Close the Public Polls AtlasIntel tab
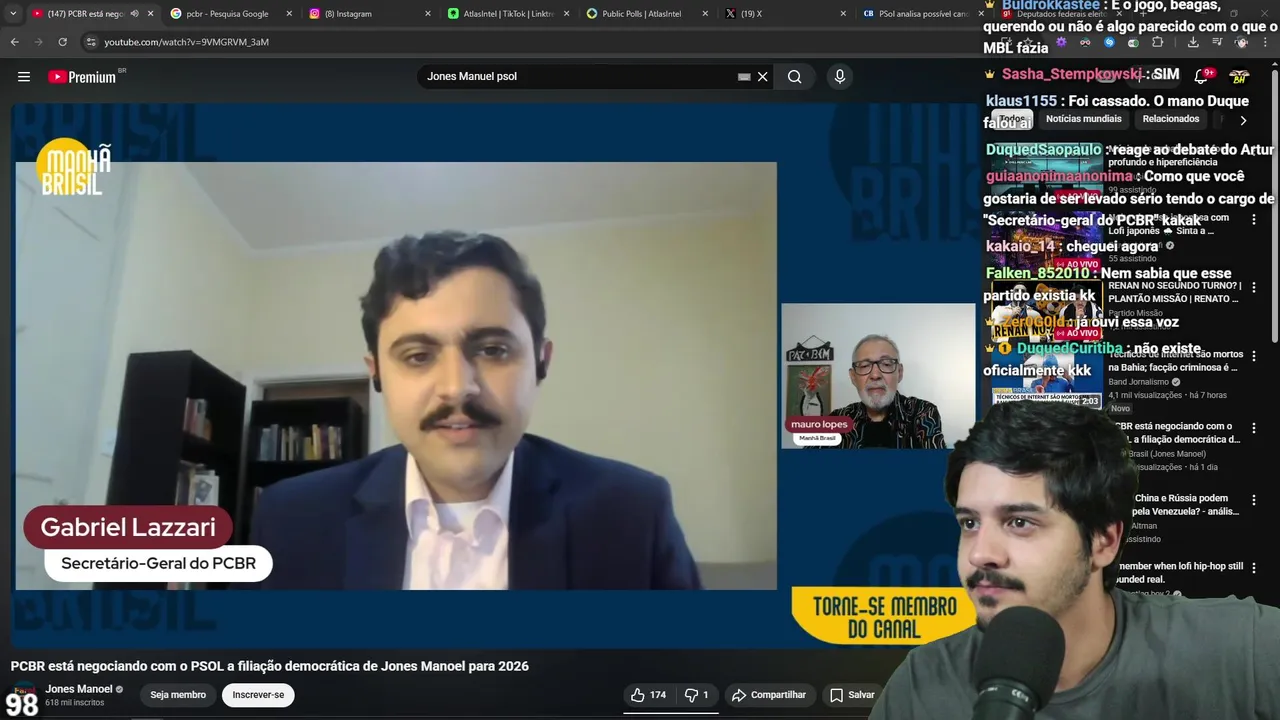The image size is (1280, 720). [704, 14]
